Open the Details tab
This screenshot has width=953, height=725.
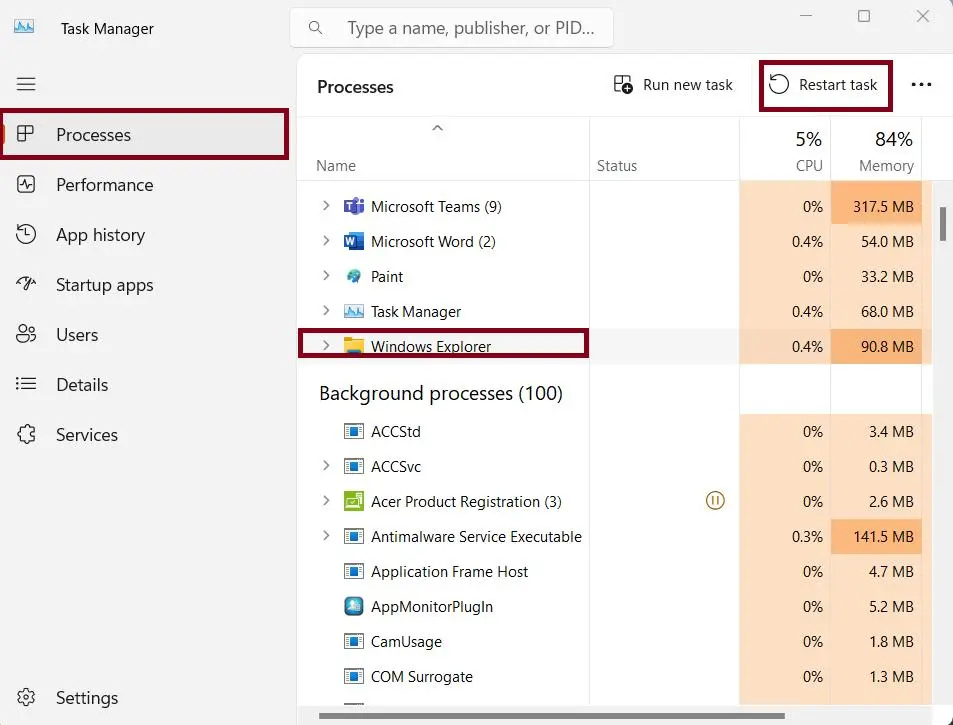coord(145,384)
